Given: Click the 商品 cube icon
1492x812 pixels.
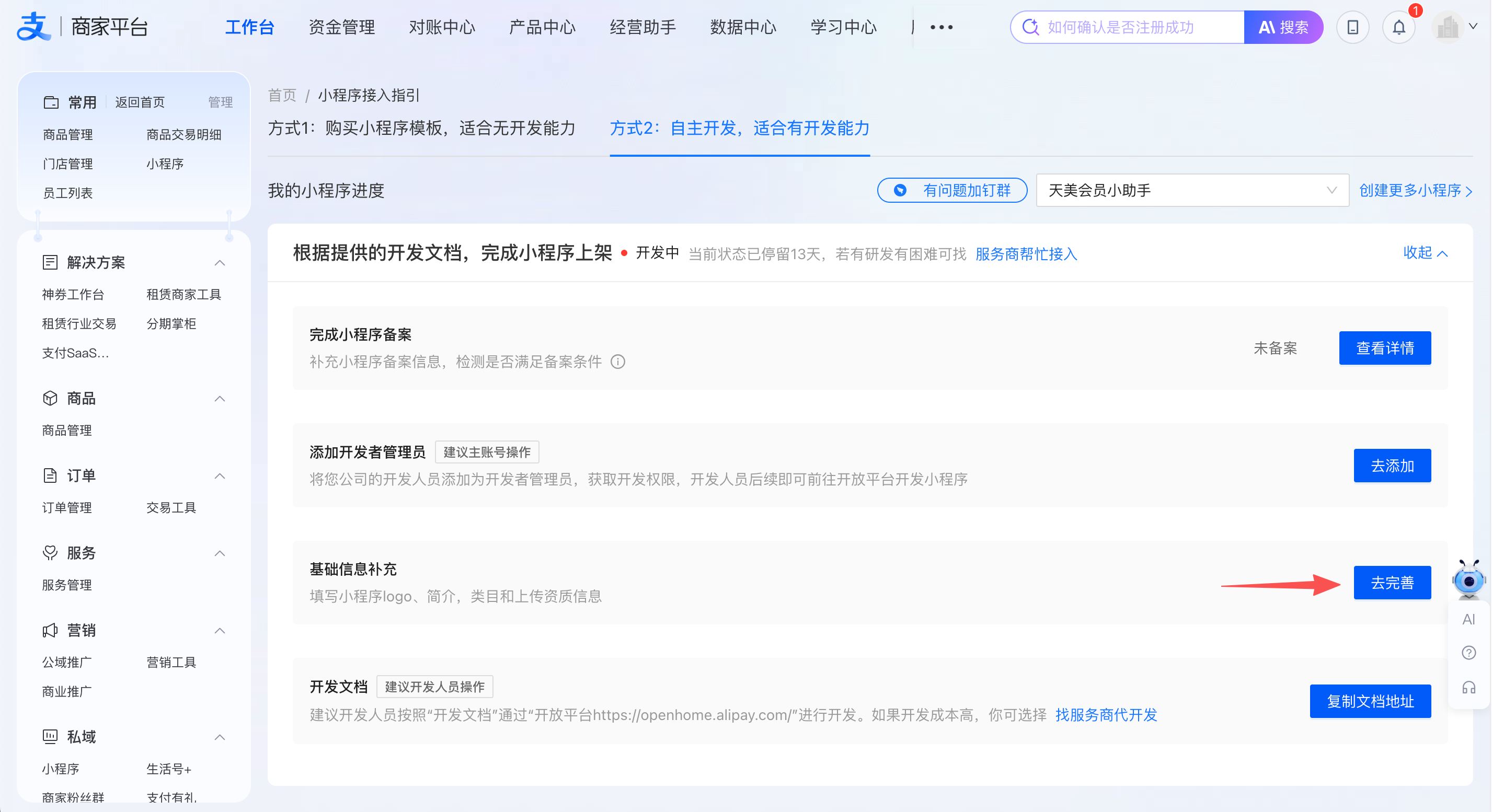Looking at the screenshot, I should click(x=50, y=399).
